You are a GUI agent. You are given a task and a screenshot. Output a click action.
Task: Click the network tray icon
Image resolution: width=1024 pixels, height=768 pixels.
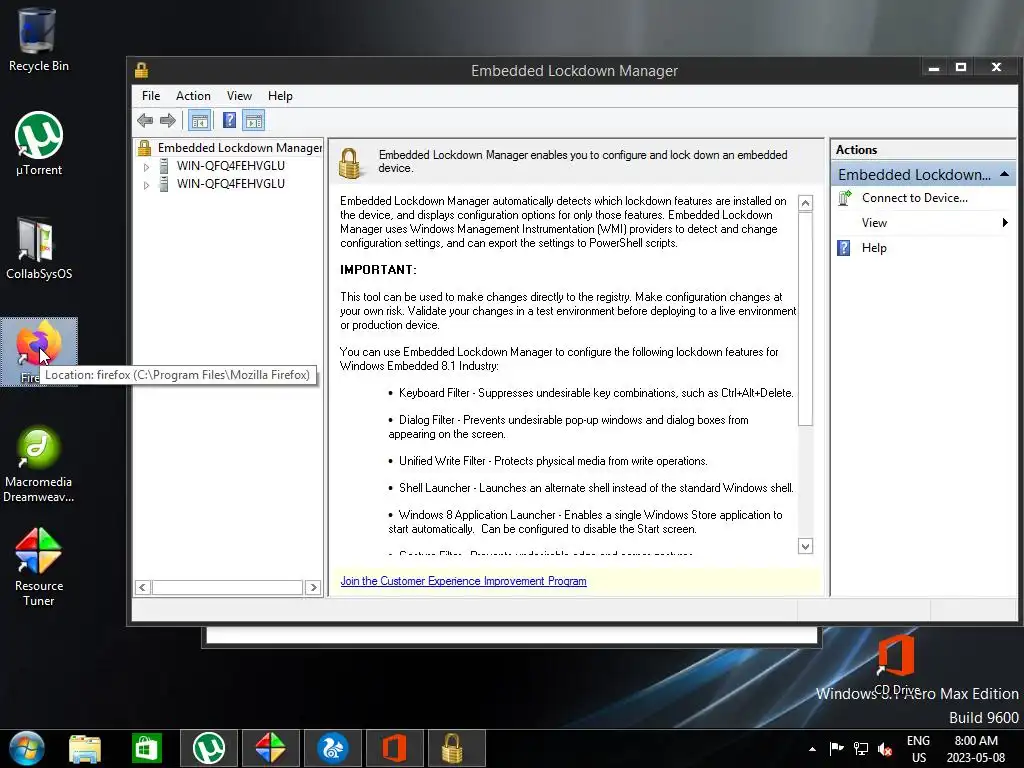click(861, 749)
